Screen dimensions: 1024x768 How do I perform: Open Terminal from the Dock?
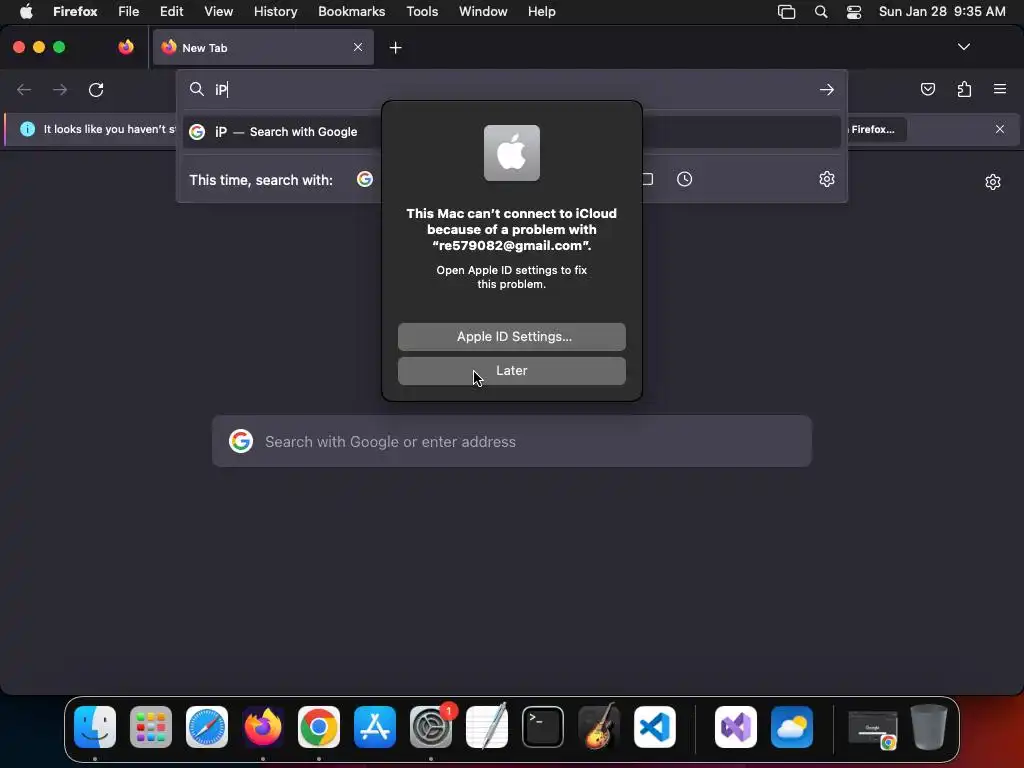[x=543, y=726]
